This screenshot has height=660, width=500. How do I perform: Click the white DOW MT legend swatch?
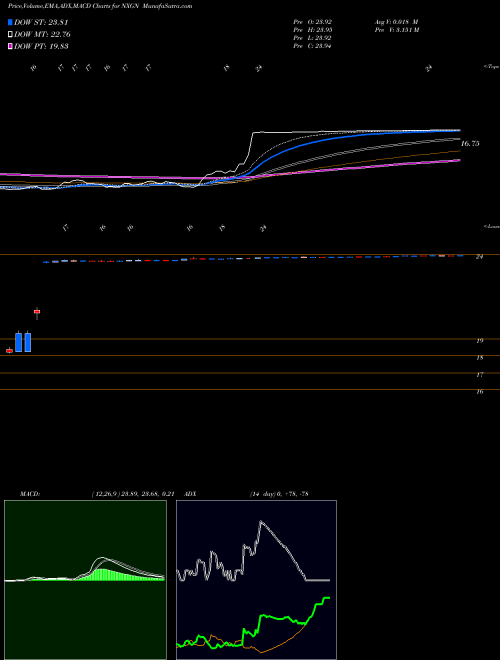(x=10, y=35)
